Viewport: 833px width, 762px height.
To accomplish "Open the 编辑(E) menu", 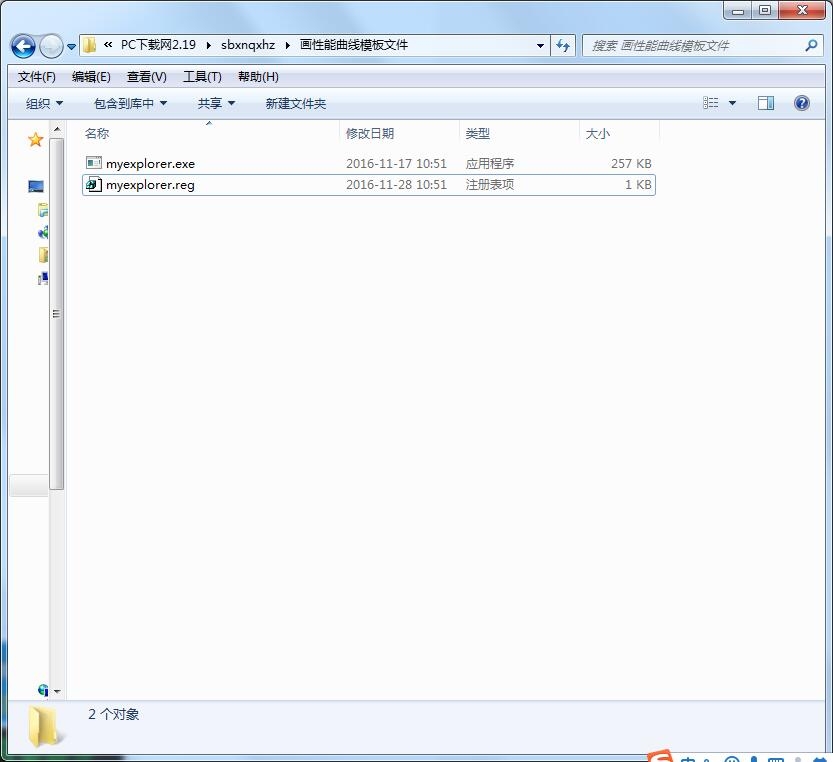I will point(91,77).
